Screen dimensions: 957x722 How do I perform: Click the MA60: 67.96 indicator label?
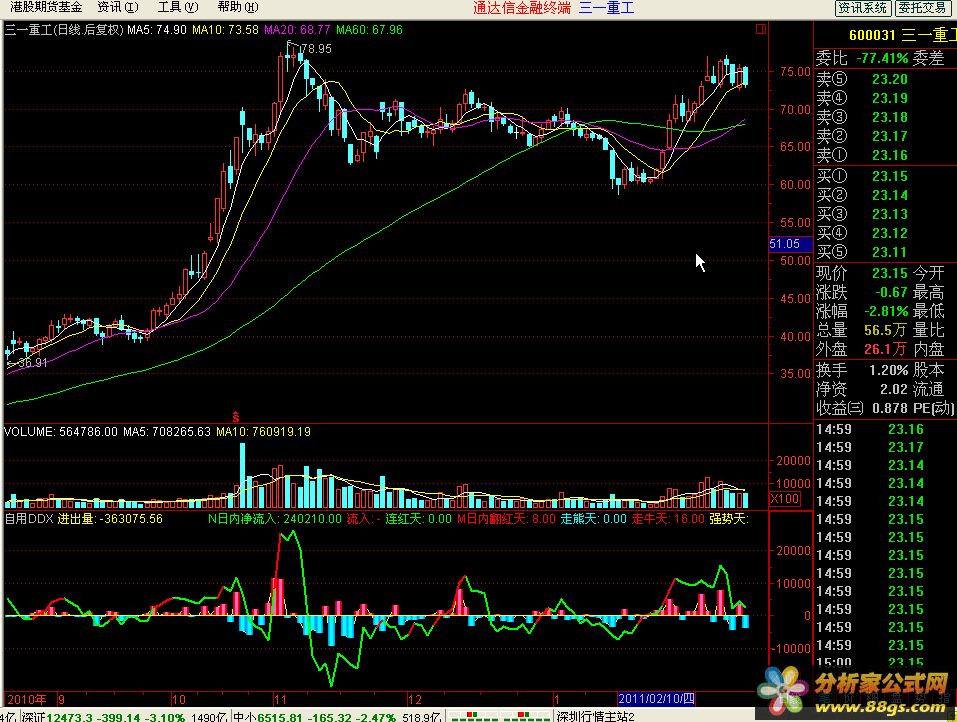coord(369,30)
